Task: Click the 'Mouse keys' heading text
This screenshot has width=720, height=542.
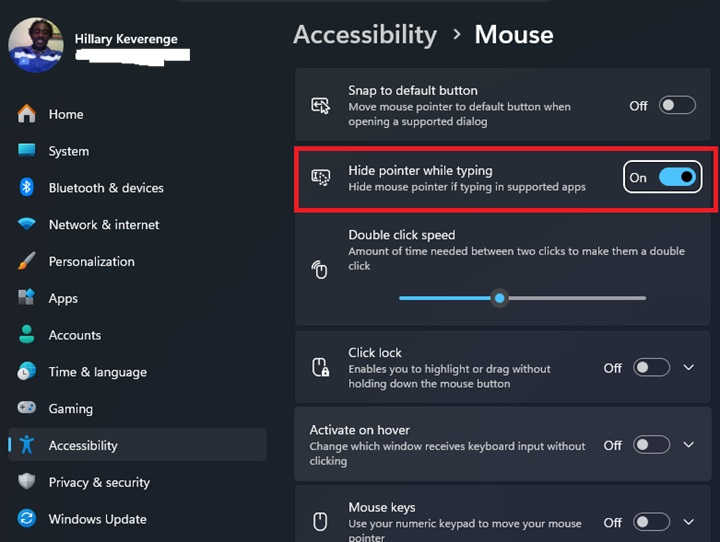Action: 382,507
